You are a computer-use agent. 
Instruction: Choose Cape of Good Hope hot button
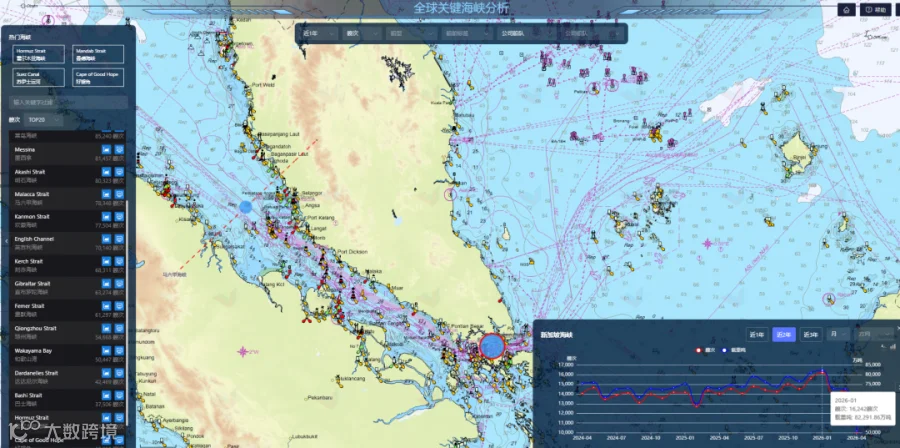99,77
